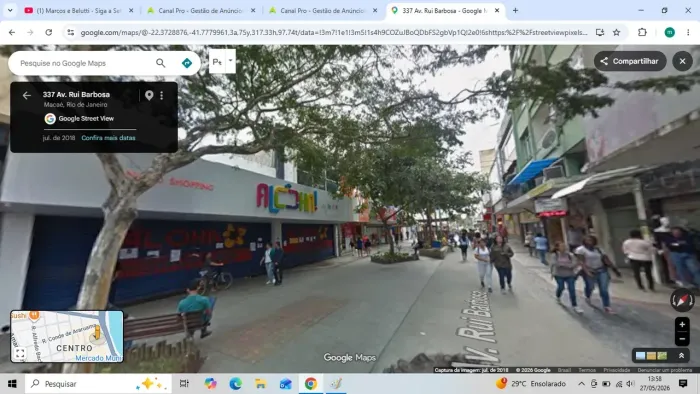The image size is (700, 394).
Task: Select the first blue sky imagery thumbnail
Action: point(640,356)
